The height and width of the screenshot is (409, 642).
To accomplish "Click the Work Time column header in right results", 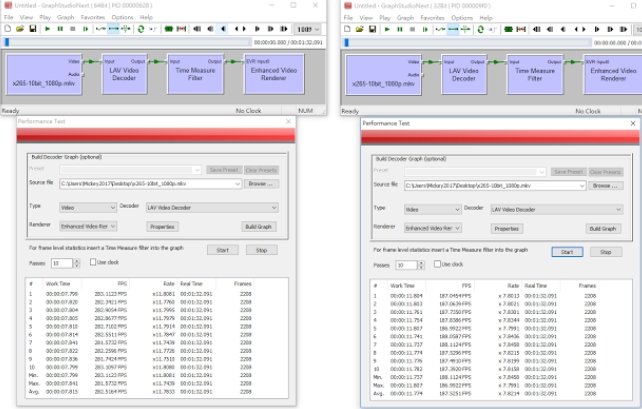I will point(406,286).
